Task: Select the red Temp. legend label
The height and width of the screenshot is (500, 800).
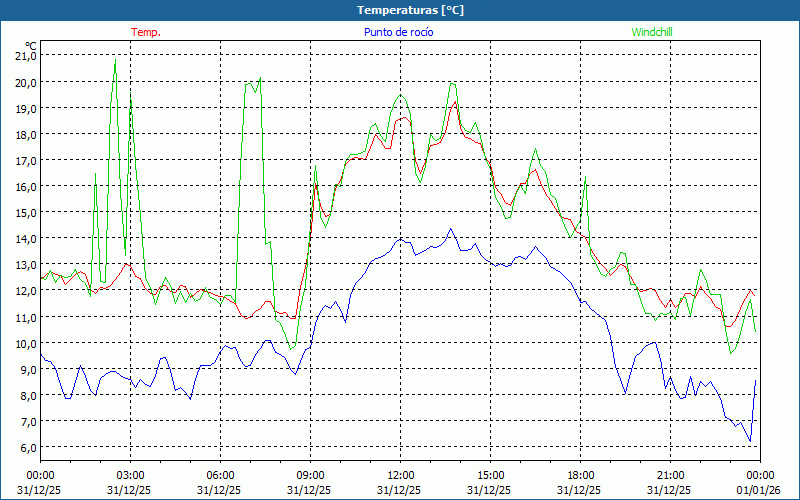Action: pos(145,32)
